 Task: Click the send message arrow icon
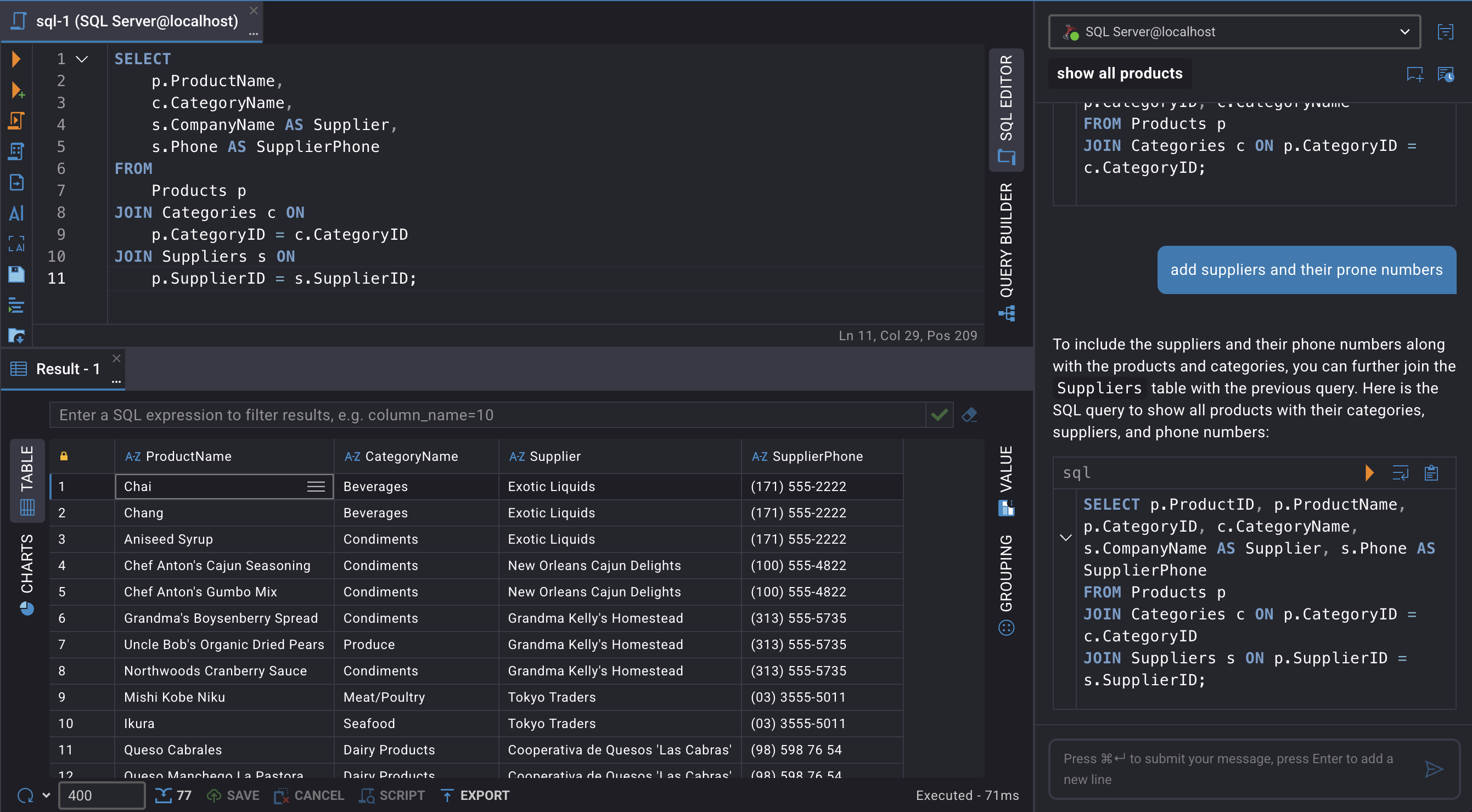click(1434, 769)
